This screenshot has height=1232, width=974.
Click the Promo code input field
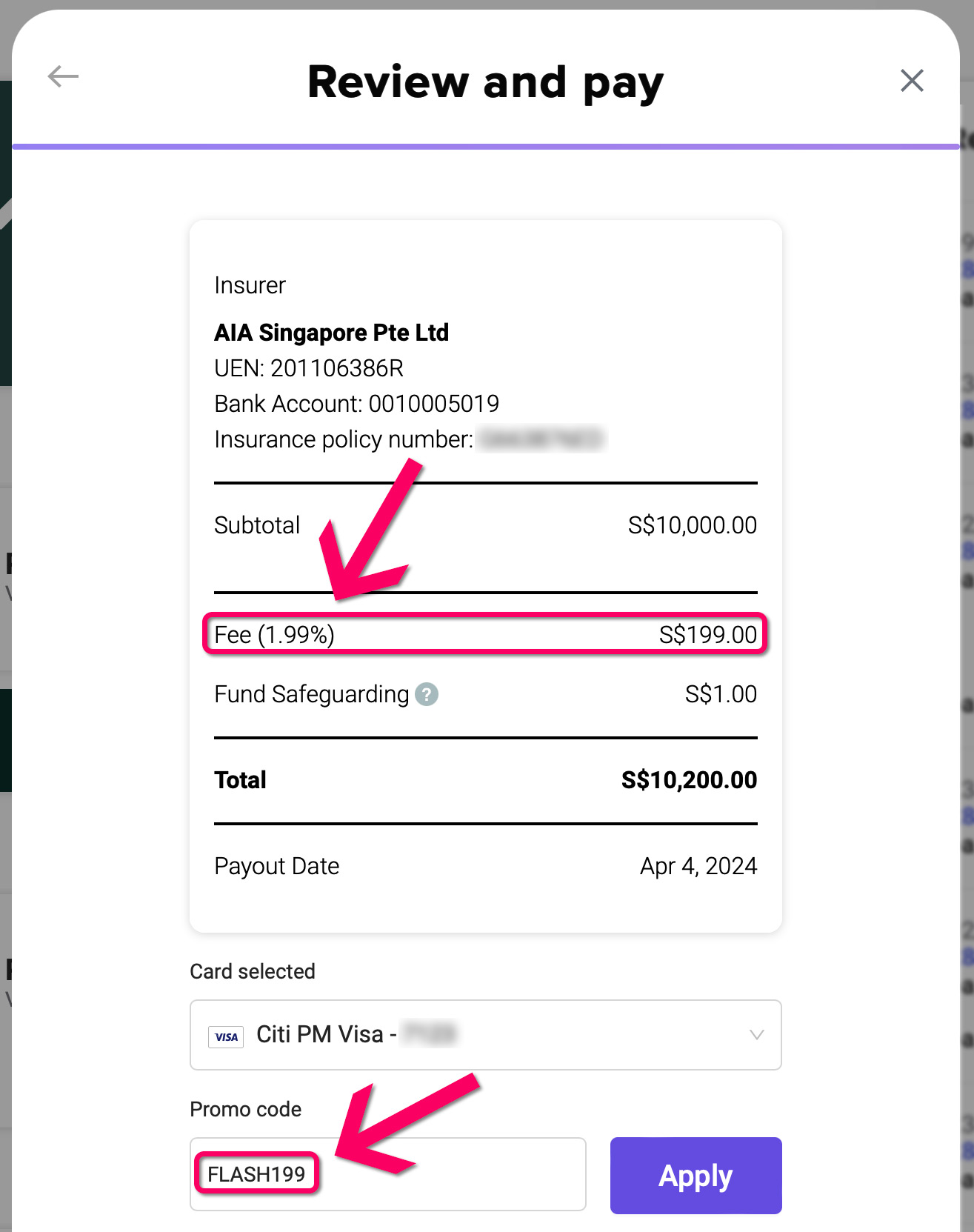(x=444, y=1174)
